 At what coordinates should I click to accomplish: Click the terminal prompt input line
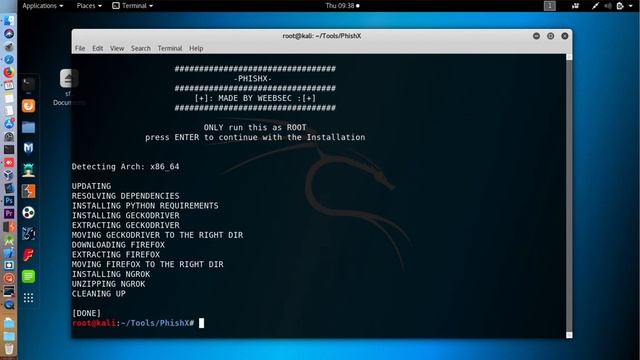coord(138,323)
